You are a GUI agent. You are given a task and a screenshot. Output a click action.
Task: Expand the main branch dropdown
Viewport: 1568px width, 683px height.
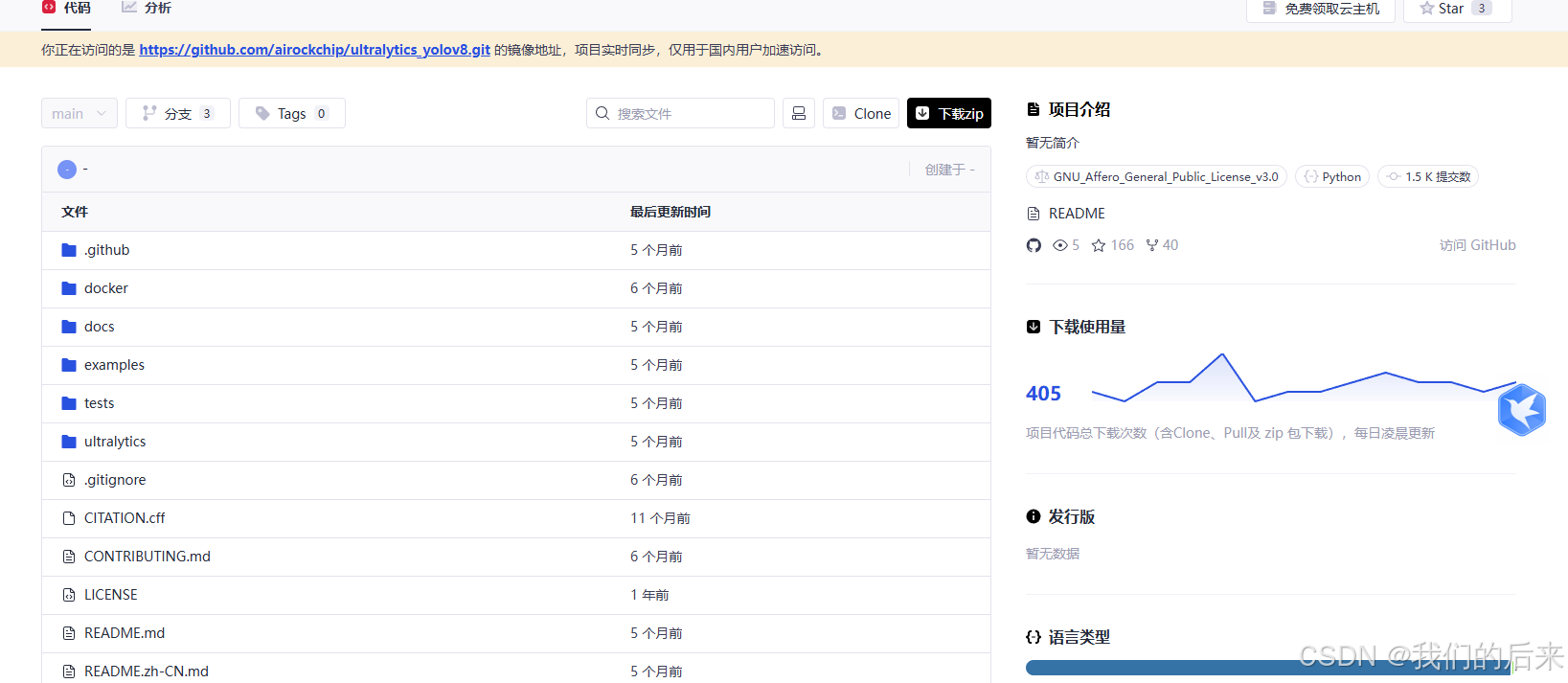[80, 113]
